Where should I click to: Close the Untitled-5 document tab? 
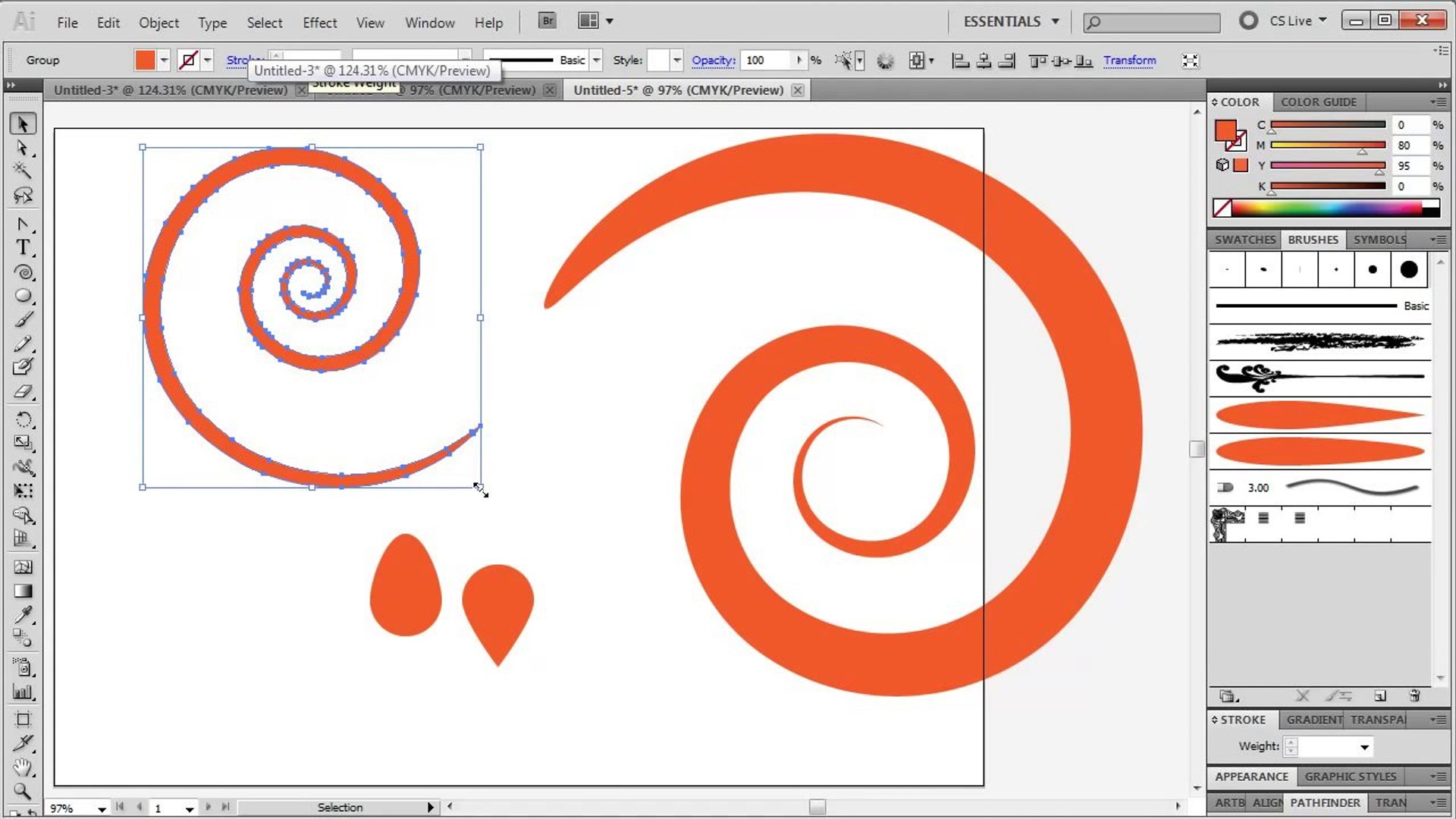pyautogui.click(x=798, y=90)
